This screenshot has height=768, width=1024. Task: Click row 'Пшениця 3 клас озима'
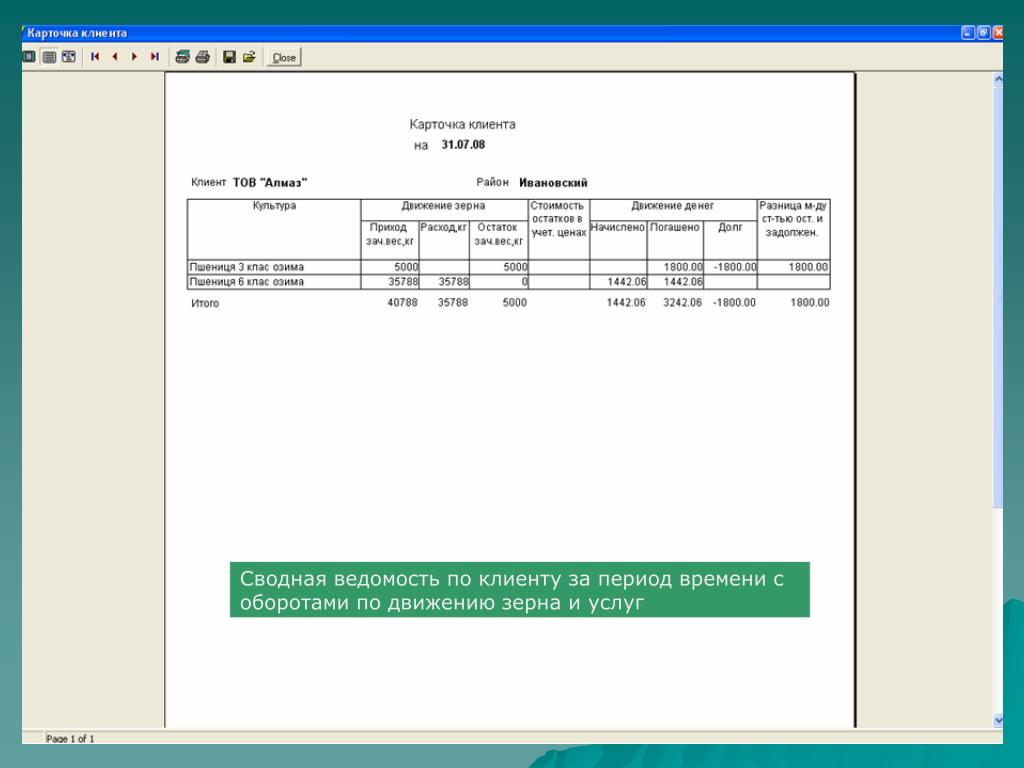click(x=508, y=266)
